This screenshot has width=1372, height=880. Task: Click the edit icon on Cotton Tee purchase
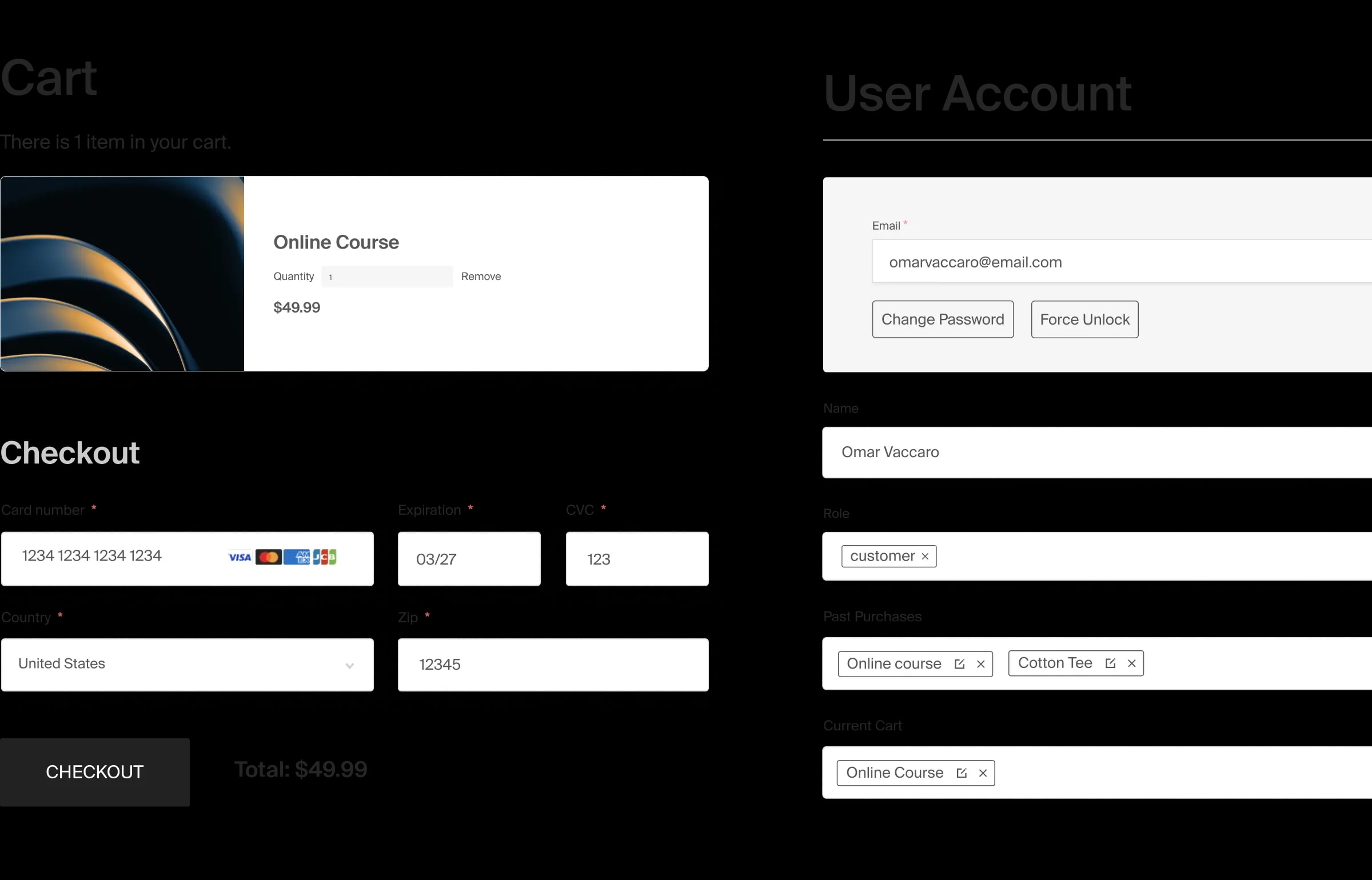point(1110,662)
